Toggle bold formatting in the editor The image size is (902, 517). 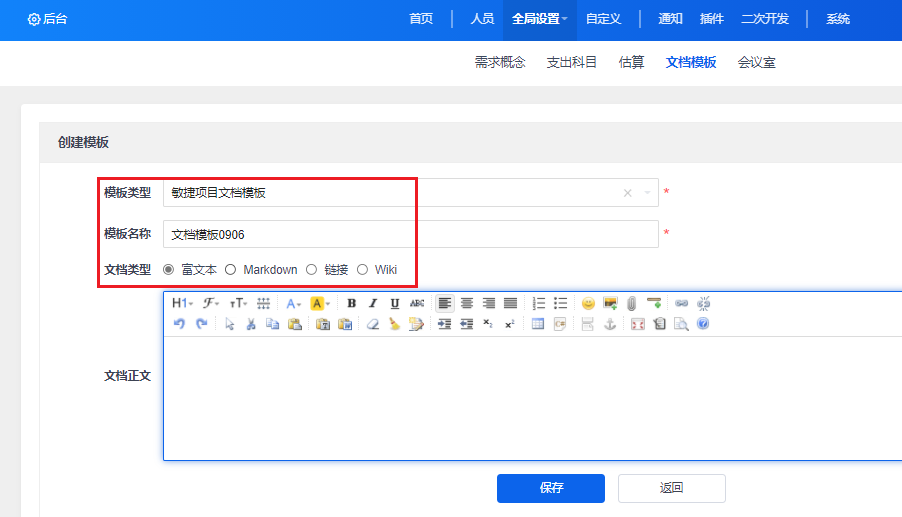point(351,303)
